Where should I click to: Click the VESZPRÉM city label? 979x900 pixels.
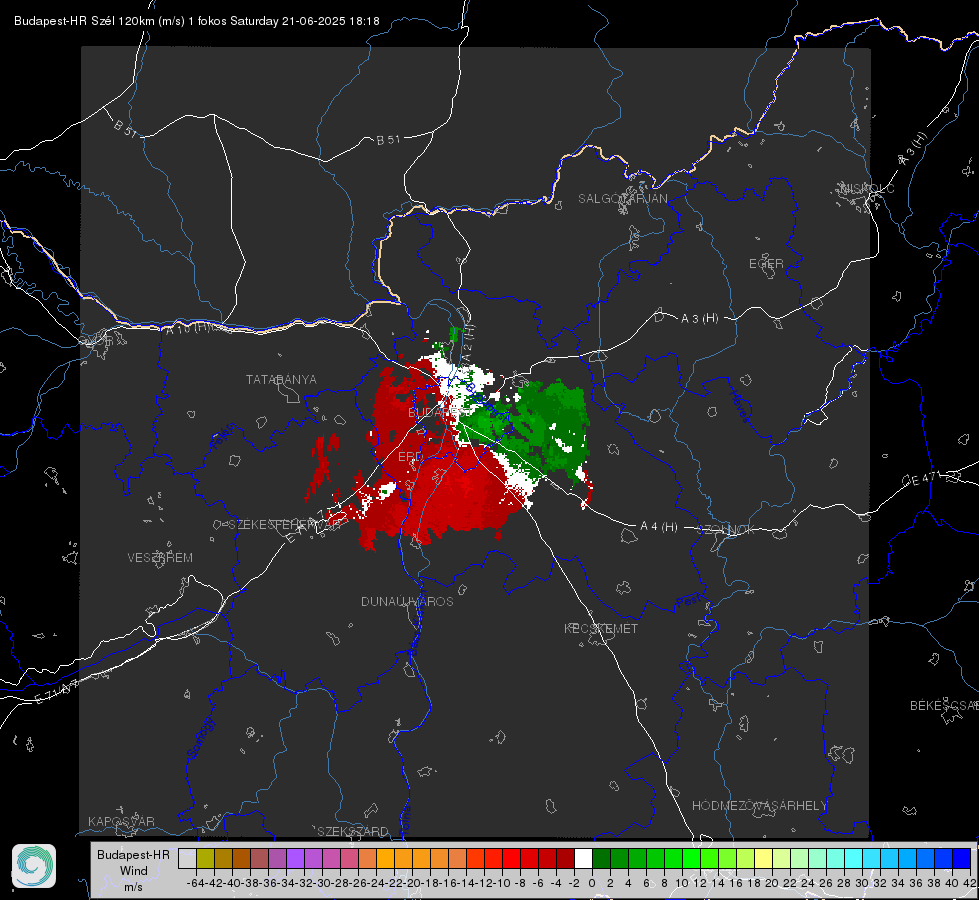tap(160, 557)
